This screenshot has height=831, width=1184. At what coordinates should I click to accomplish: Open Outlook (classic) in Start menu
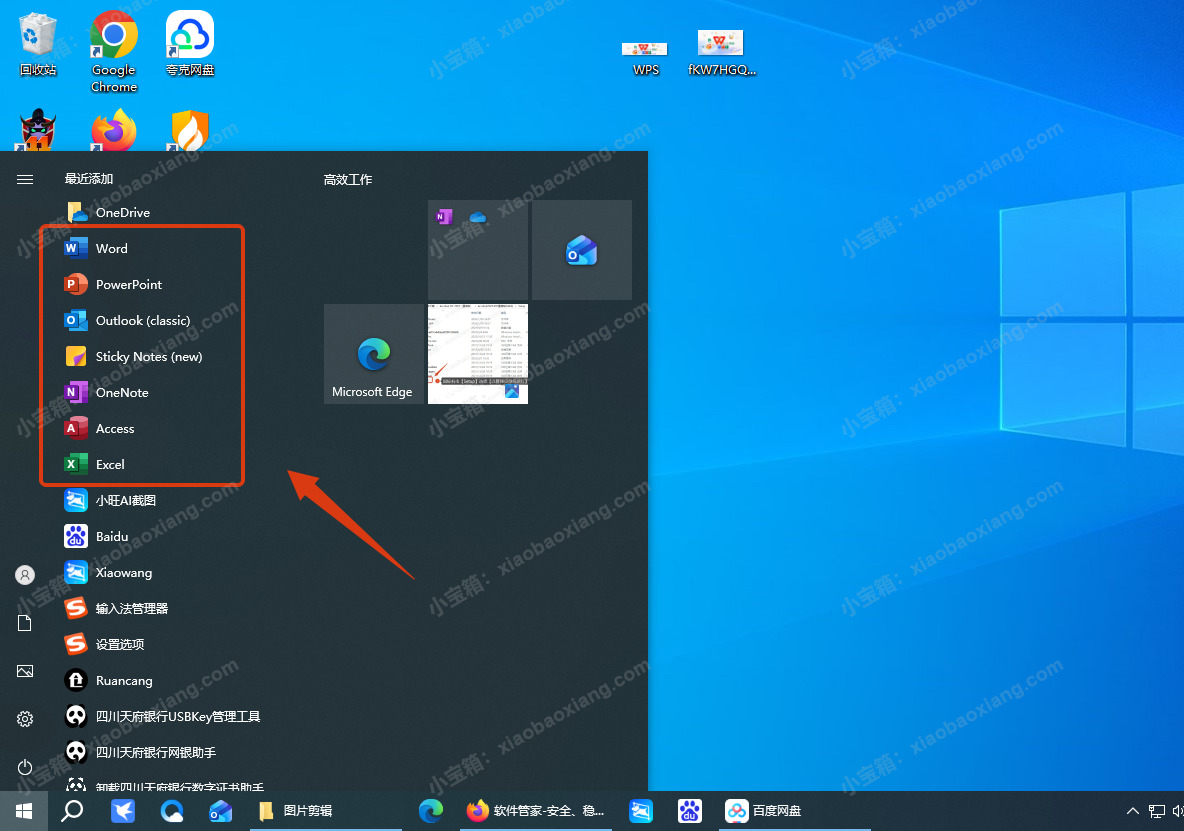click(142, 320)
